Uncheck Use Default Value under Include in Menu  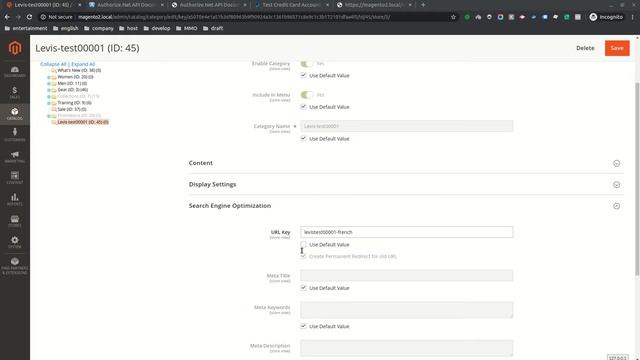(303, 107)
